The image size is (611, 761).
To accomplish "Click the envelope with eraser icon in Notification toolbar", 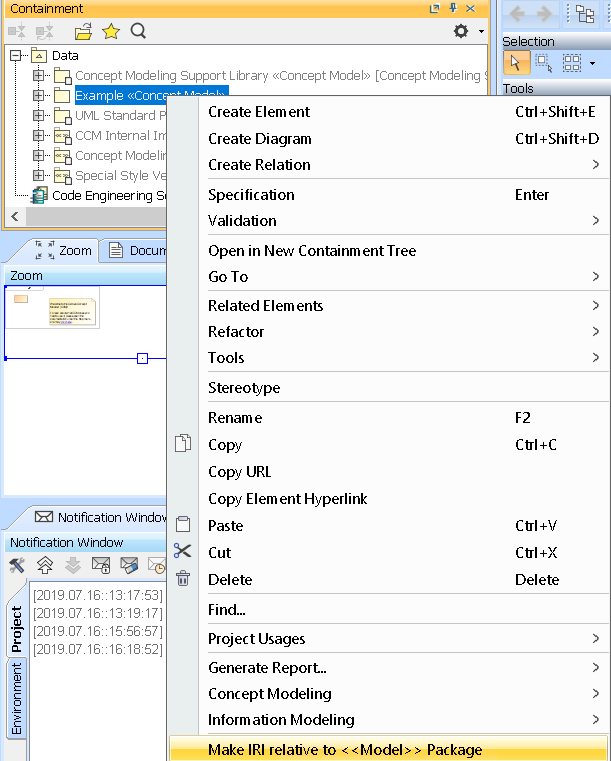I will 129,565.
